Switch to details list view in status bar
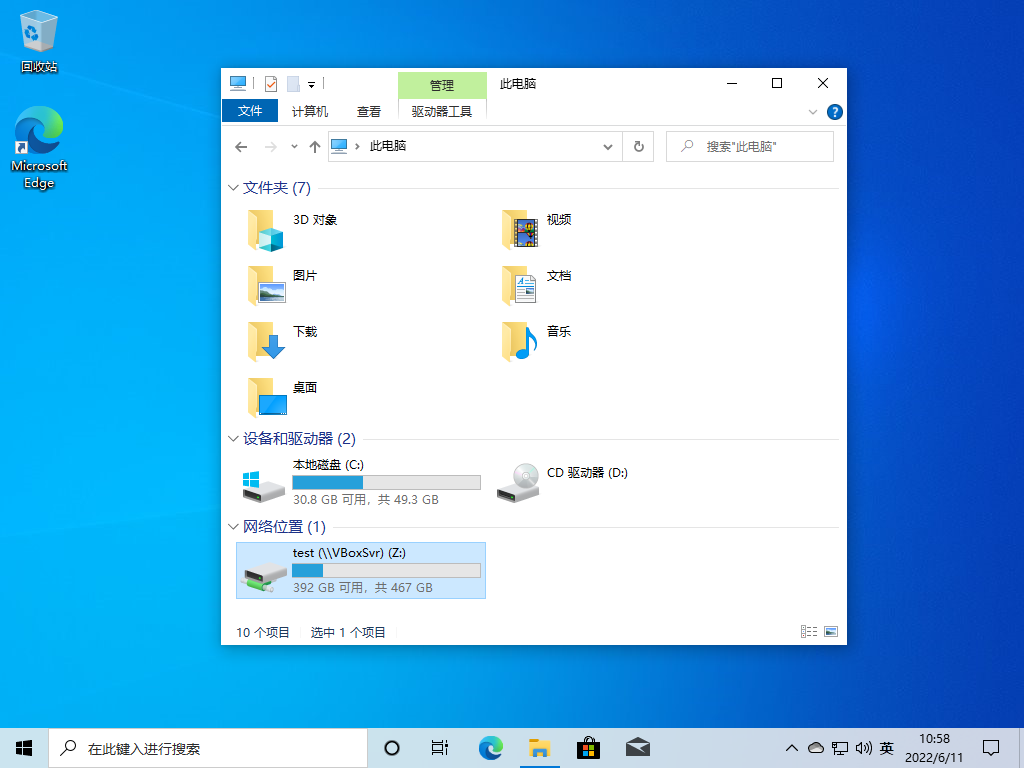 (809, 631)
